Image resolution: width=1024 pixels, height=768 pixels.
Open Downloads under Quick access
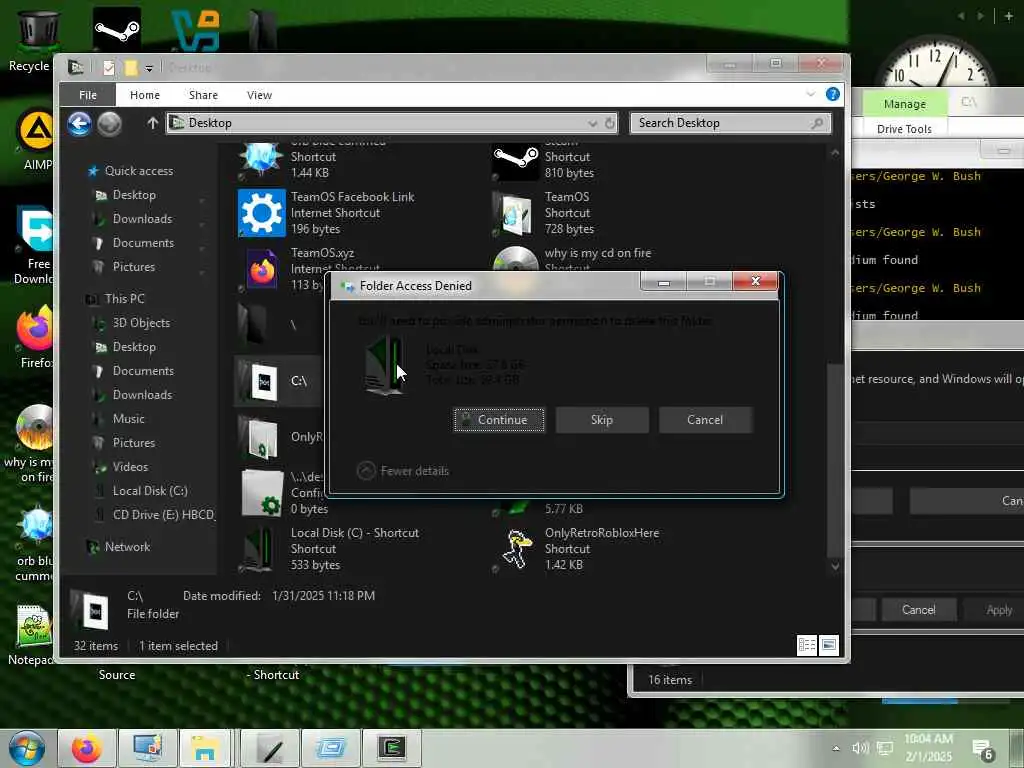click(142, 219)
